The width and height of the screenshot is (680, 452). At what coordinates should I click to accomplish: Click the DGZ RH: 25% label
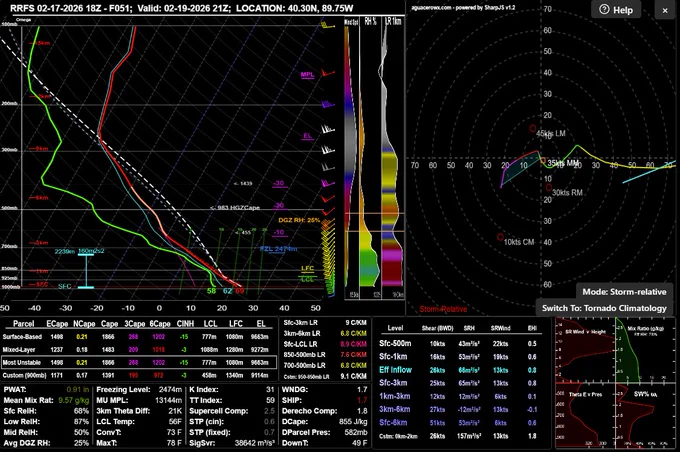[299, 220]
